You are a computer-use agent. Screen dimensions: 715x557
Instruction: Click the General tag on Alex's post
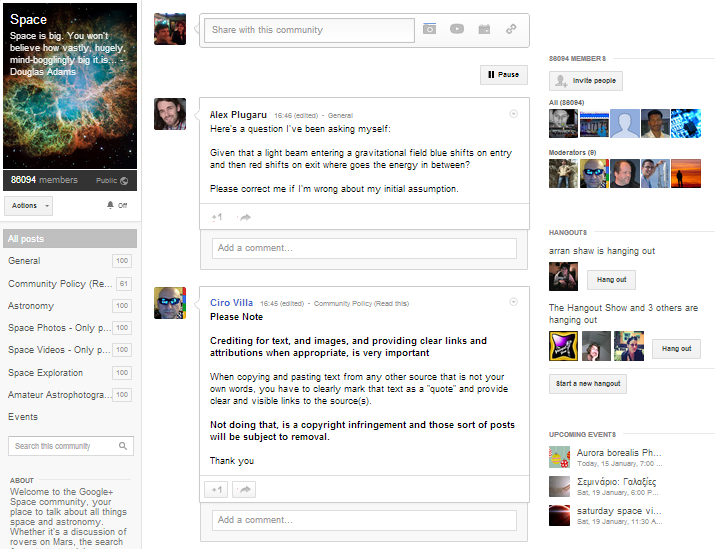(340, 116)
